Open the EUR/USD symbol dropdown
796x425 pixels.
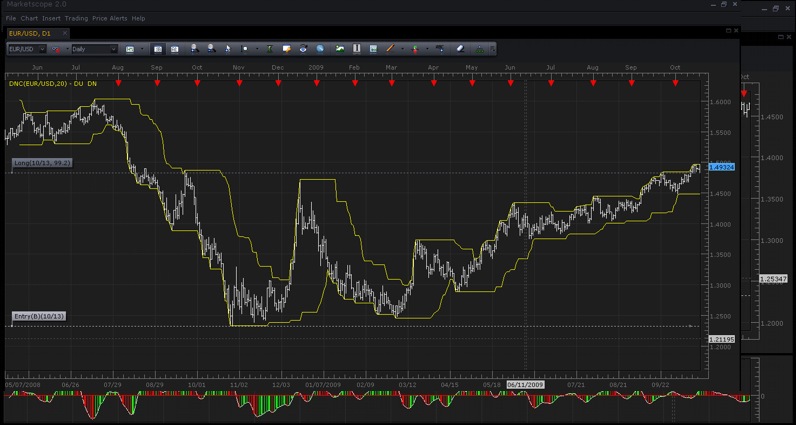pos(27,49)
